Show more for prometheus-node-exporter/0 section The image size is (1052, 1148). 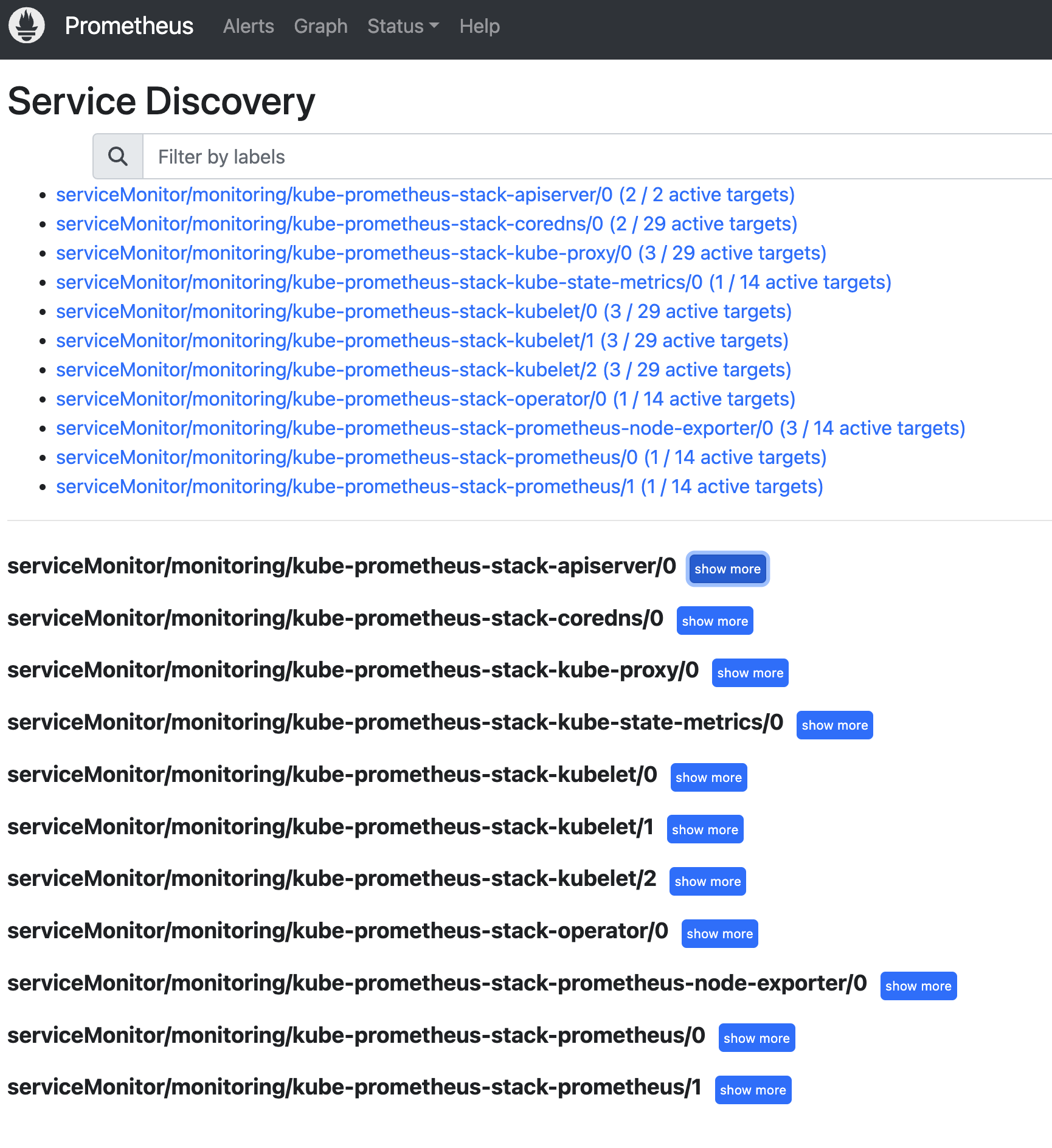pos(918,986)
